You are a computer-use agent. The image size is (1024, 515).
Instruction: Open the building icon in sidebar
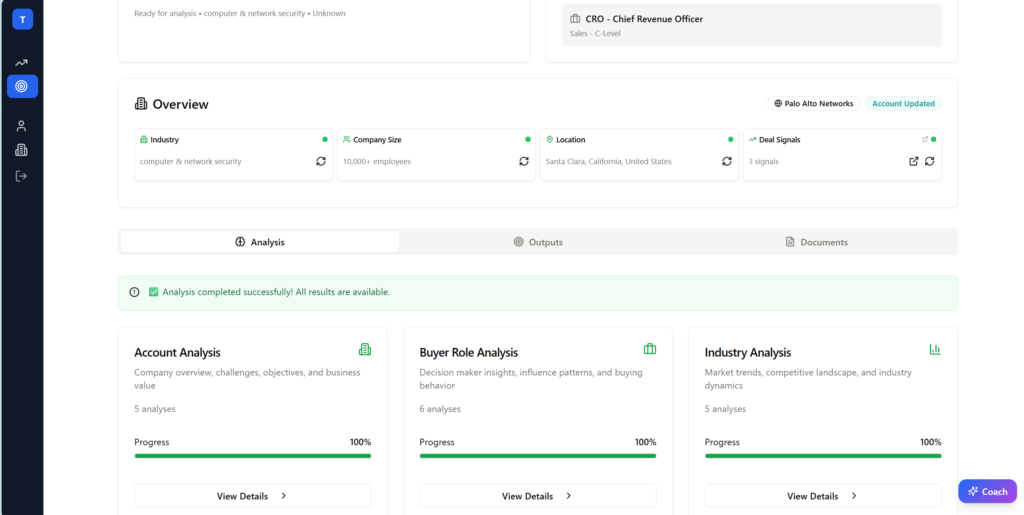tap(22, 150)
